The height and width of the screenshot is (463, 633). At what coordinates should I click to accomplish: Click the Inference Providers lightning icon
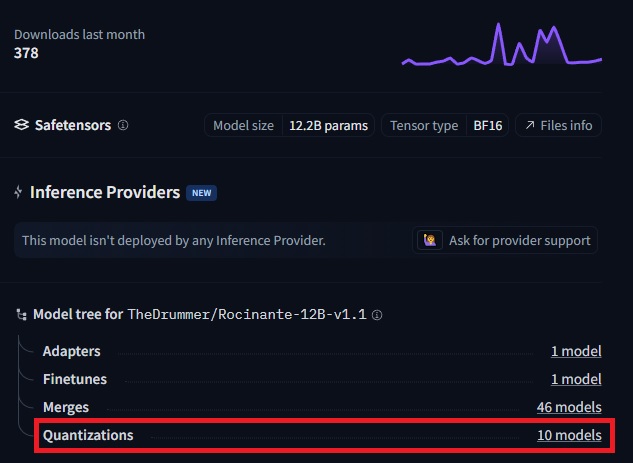[x=18, y=192]
